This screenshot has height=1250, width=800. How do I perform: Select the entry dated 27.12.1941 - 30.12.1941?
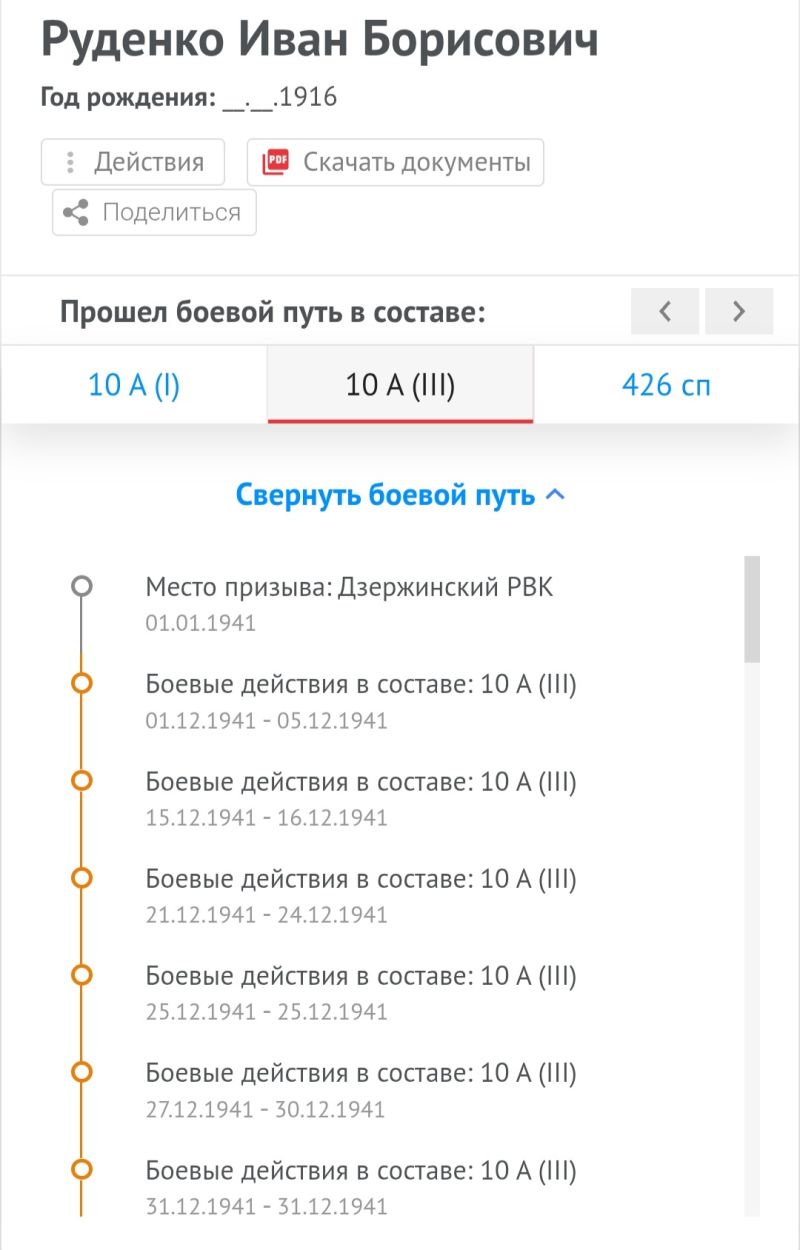361,1089
